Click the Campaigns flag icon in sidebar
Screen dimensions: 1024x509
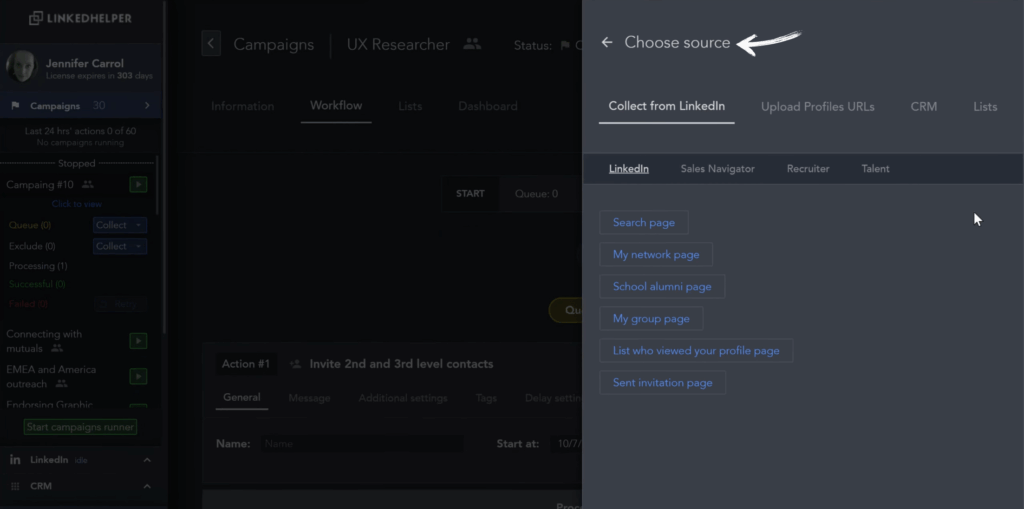[x=15, y=106]
